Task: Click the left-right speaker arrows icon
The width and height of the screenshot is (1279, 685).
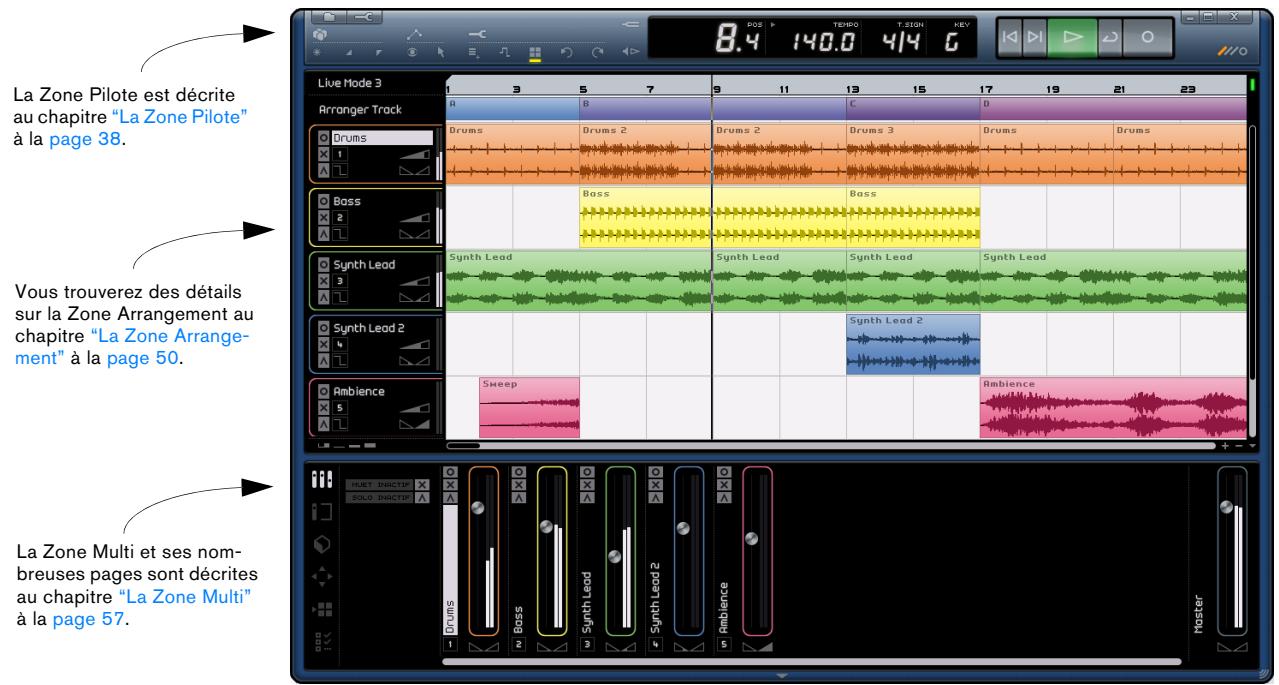Action: (x=629, y=54)
